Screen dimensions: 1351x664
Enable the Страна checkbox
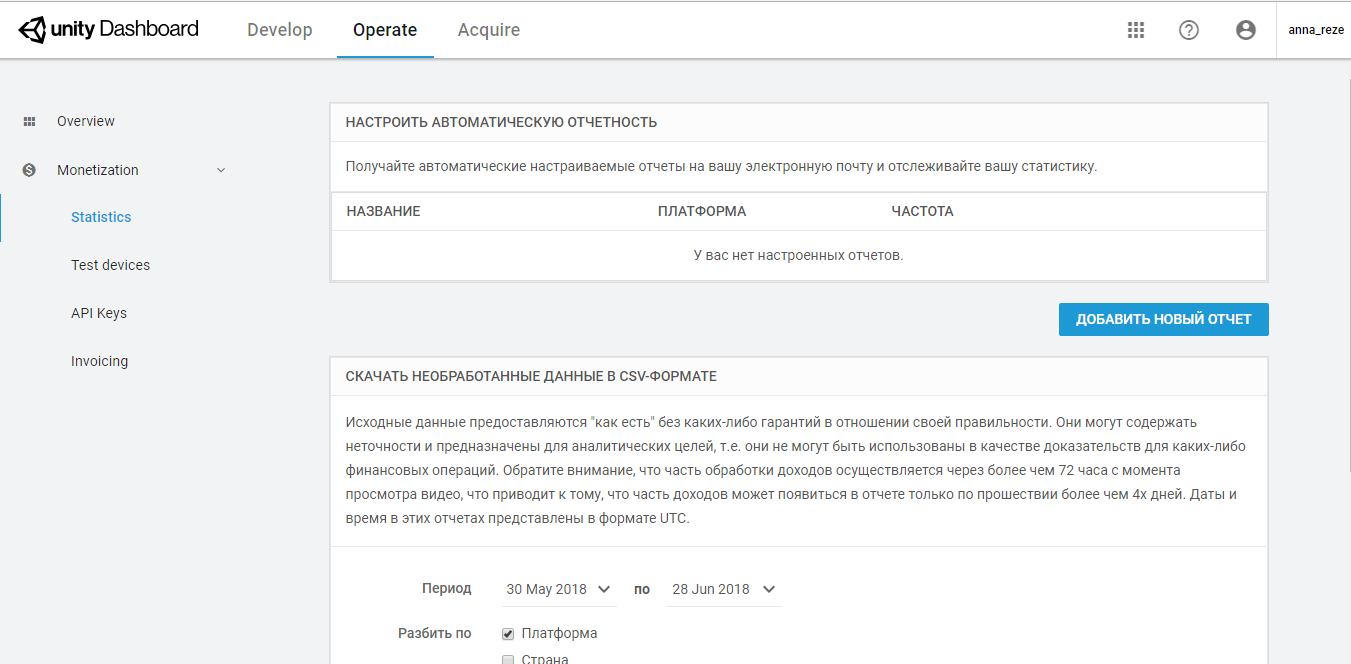click(508, 658)
